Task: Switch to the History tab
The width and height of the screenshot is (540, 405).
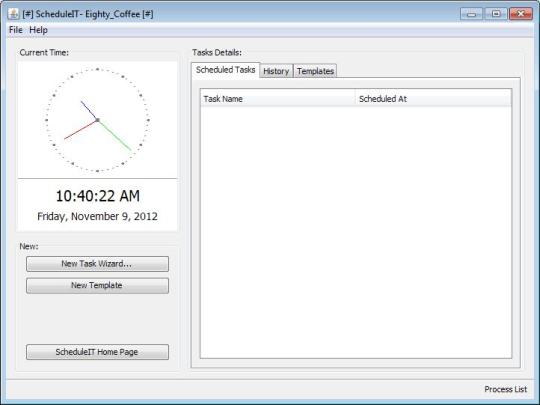Action: (276, 71)
